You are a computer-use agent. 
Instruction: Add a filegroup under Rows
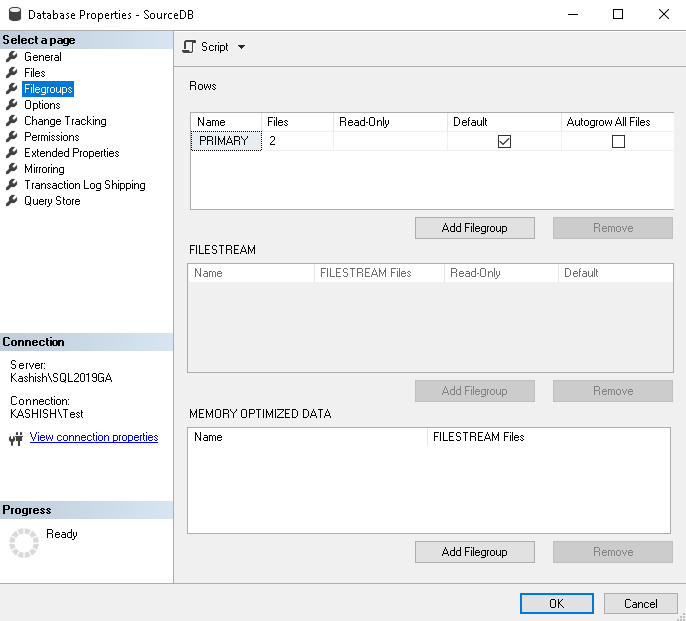point(474,228)
